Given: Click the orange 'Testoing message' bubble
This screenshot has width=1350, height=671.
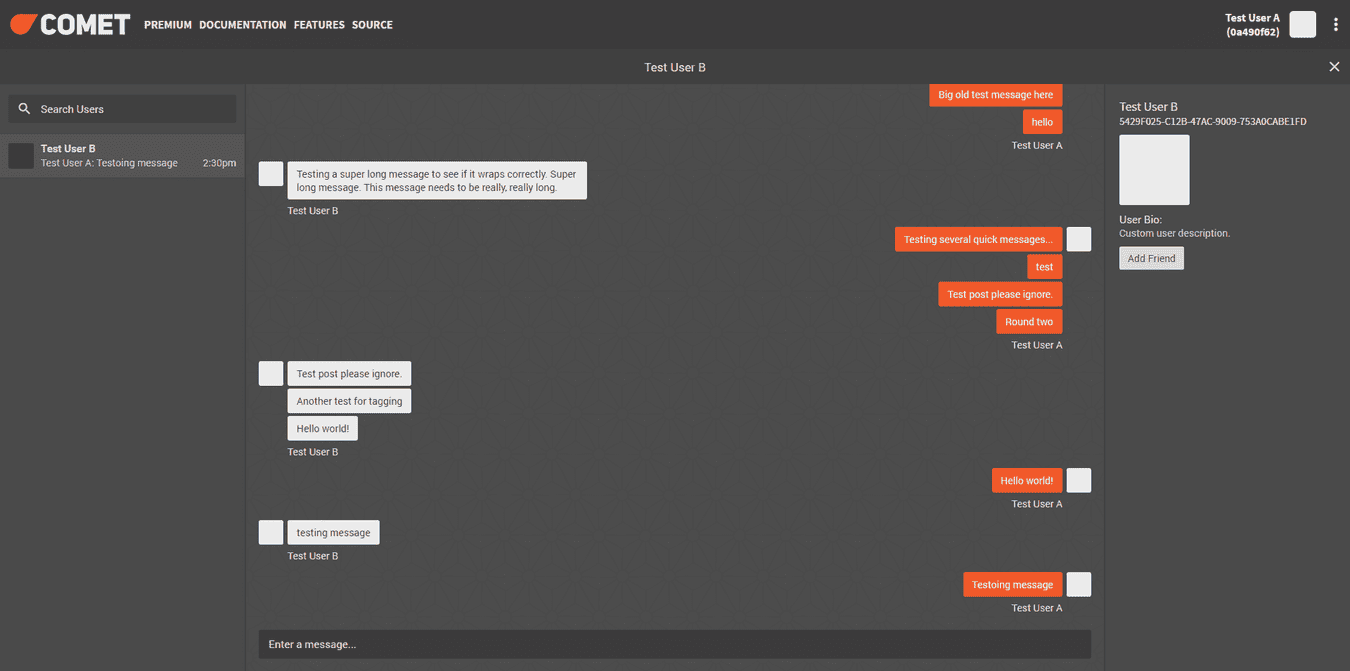Looking at the screenshot, I should tap(1013, 585).
